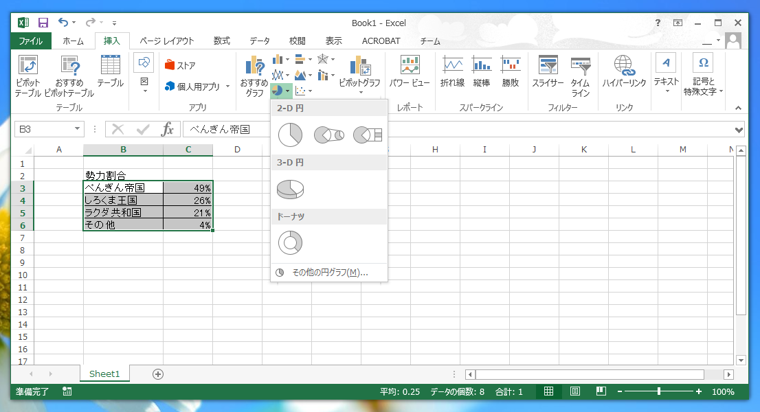
Task: Insert a ハイパーリンク hyperlink
Action: [624, 72]
